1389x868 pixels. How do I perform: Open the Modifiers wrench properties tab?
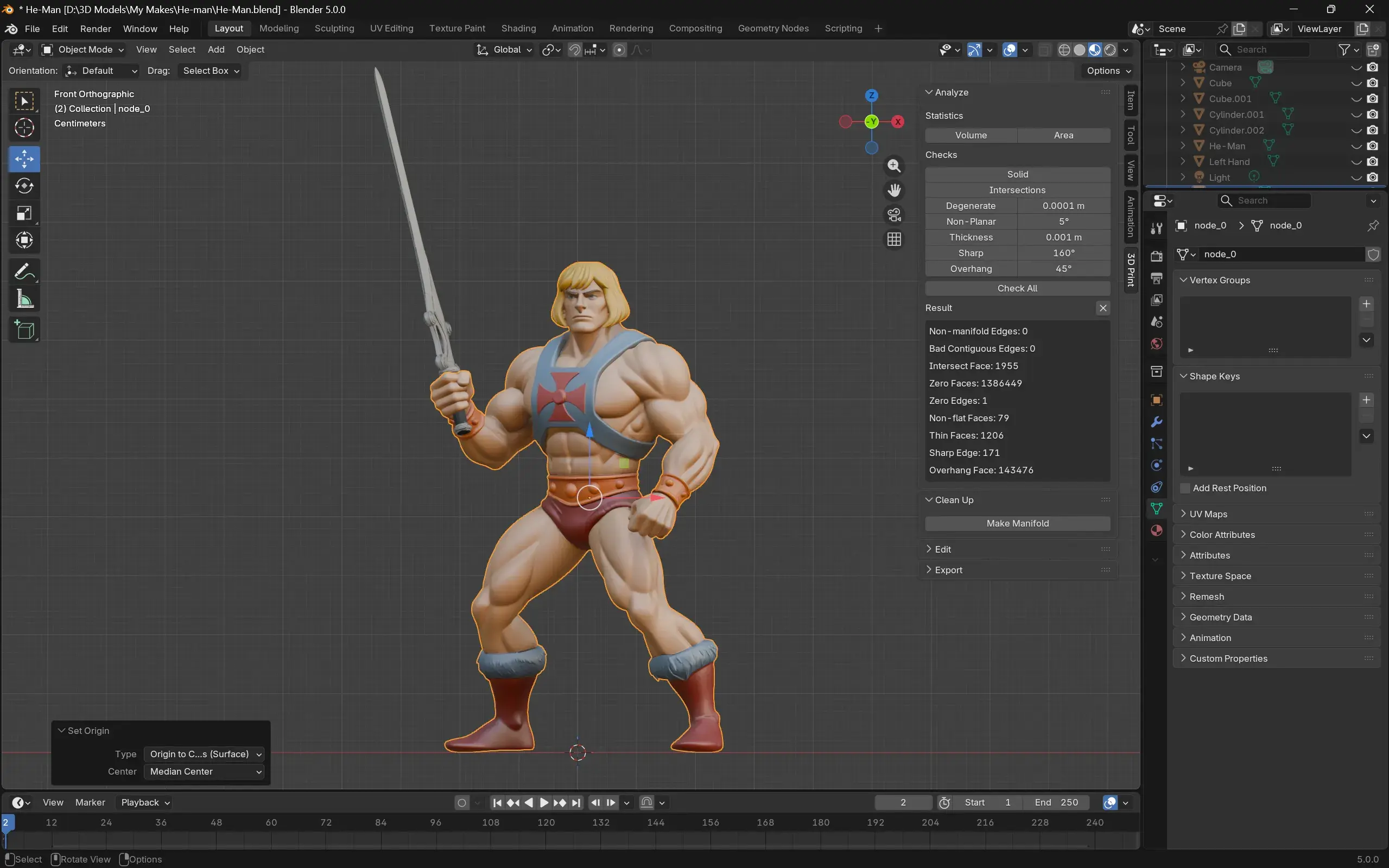click(x=1157, y=422)
